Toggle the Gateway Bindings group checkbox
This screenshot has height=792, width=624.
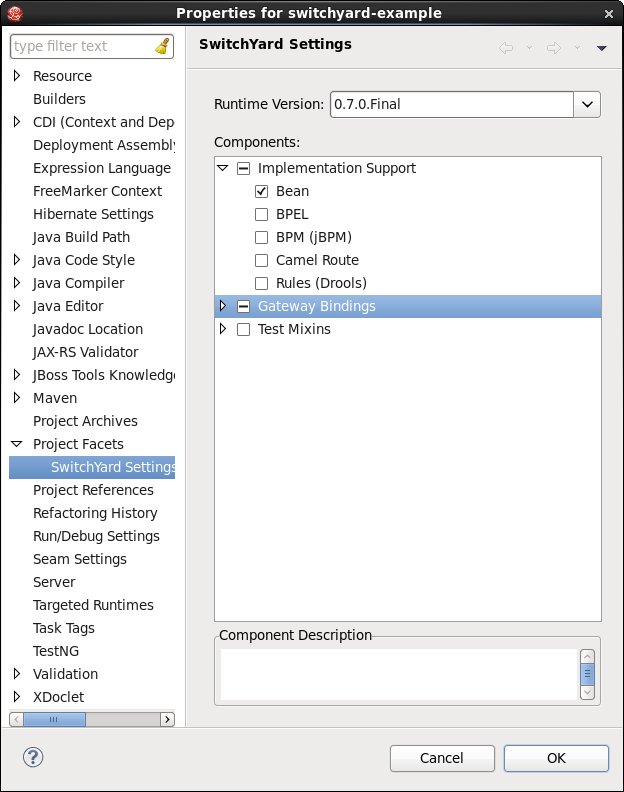pos(244,307)
